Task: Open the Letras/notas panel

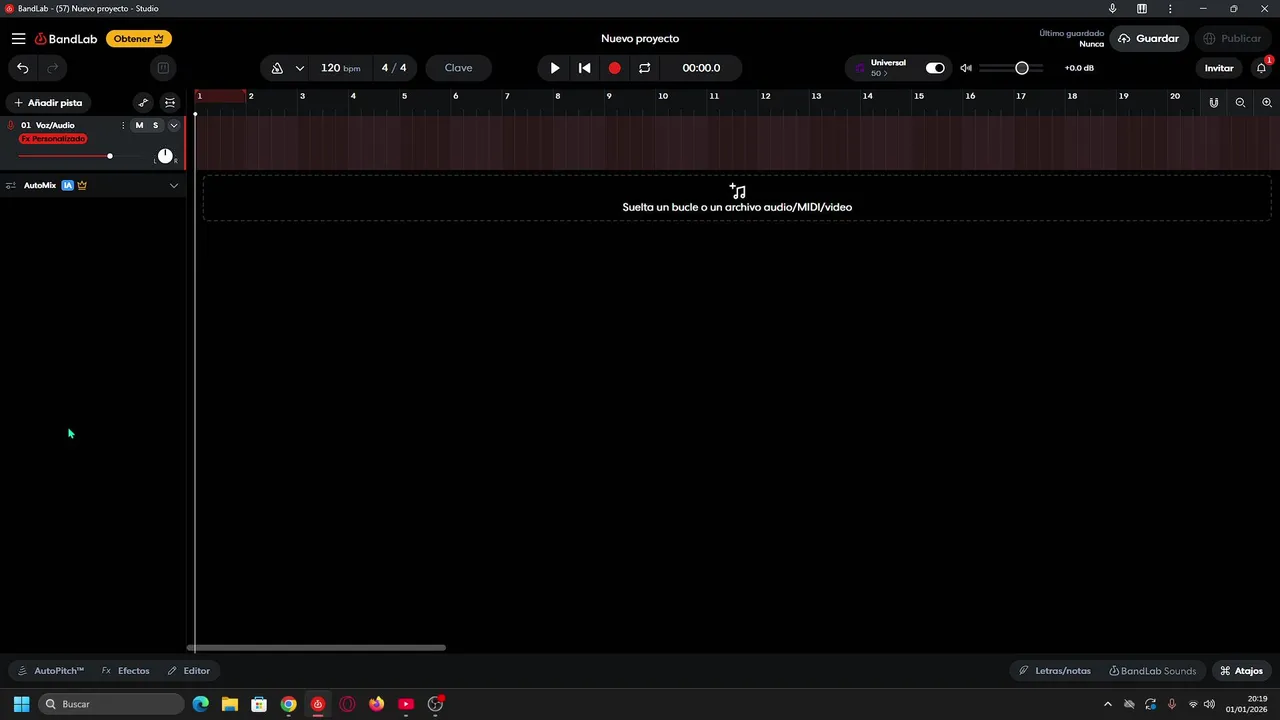Action: (1055, 671)
